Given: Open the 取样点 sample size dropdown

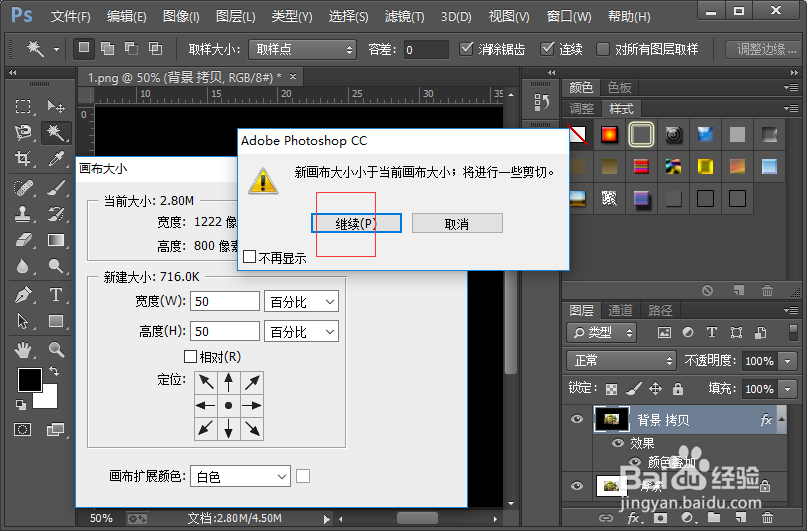Looking at the screenshot, I should click(302, 49).
